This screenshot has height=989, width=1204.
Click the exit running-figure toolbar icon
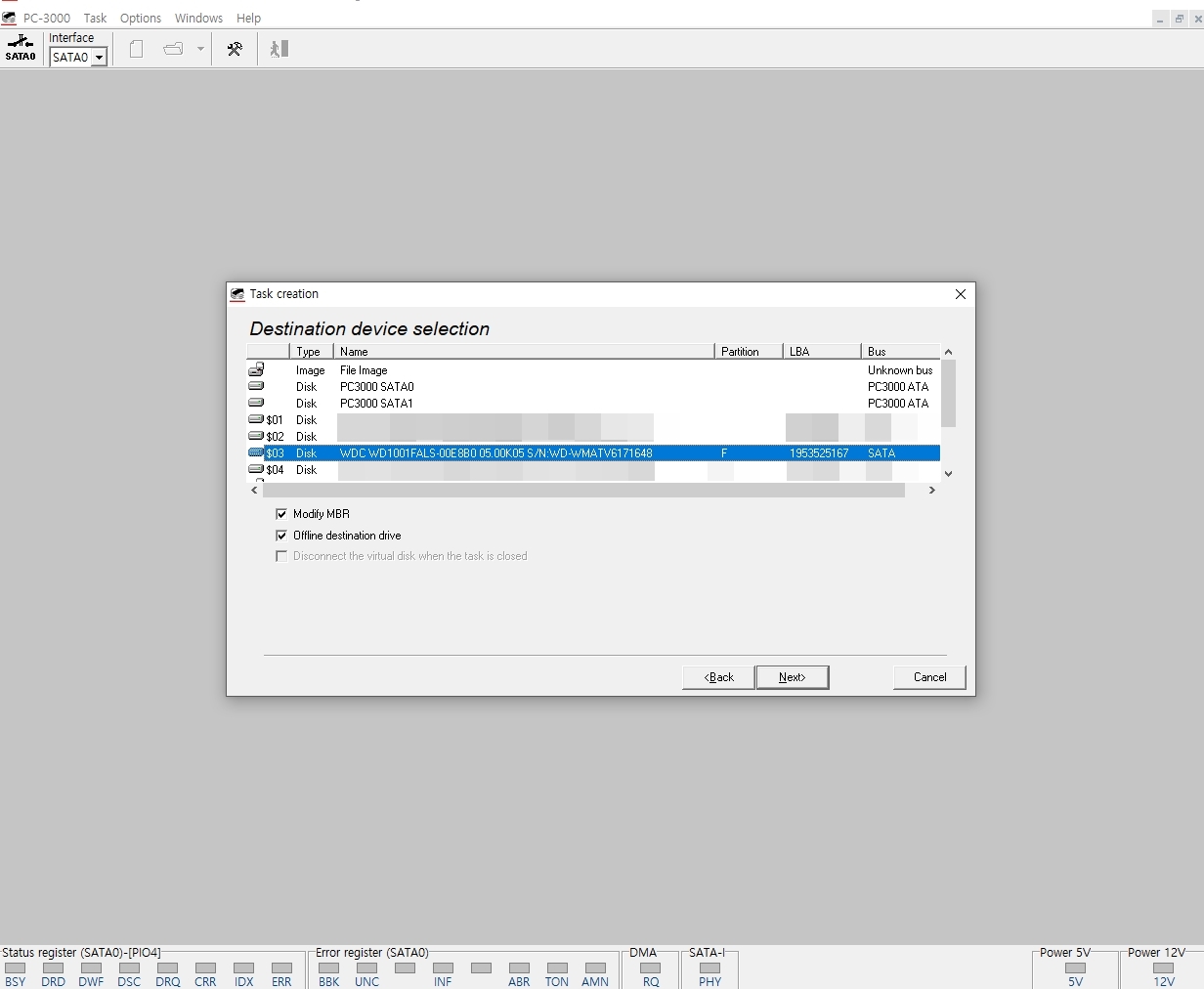tap(279, 49)
